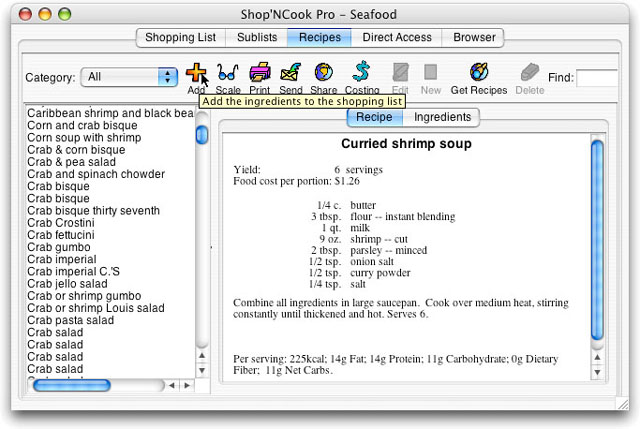640x429 pixels.
Task: Select the Recipe view tab
Action: (x=374, y=117)
